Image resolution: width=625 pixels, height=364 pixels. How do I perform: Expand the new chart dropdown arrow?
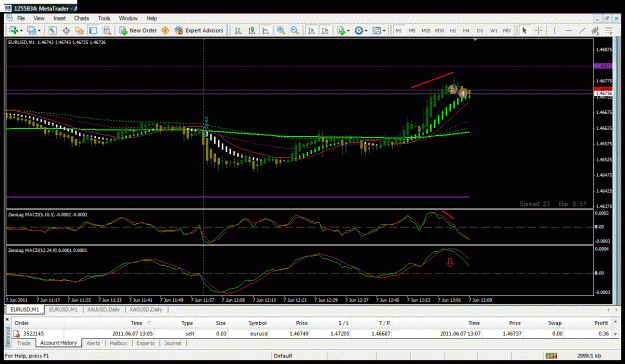21,31
